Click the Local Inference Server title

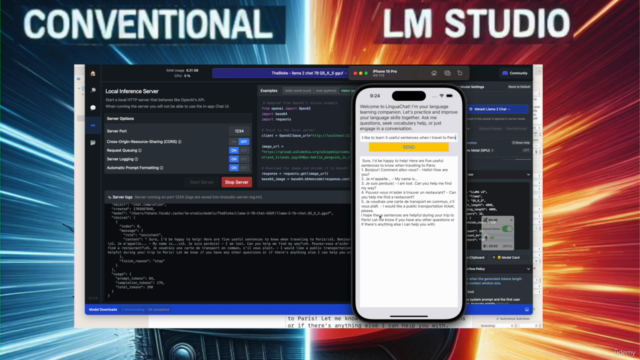[x=132, y=91]
